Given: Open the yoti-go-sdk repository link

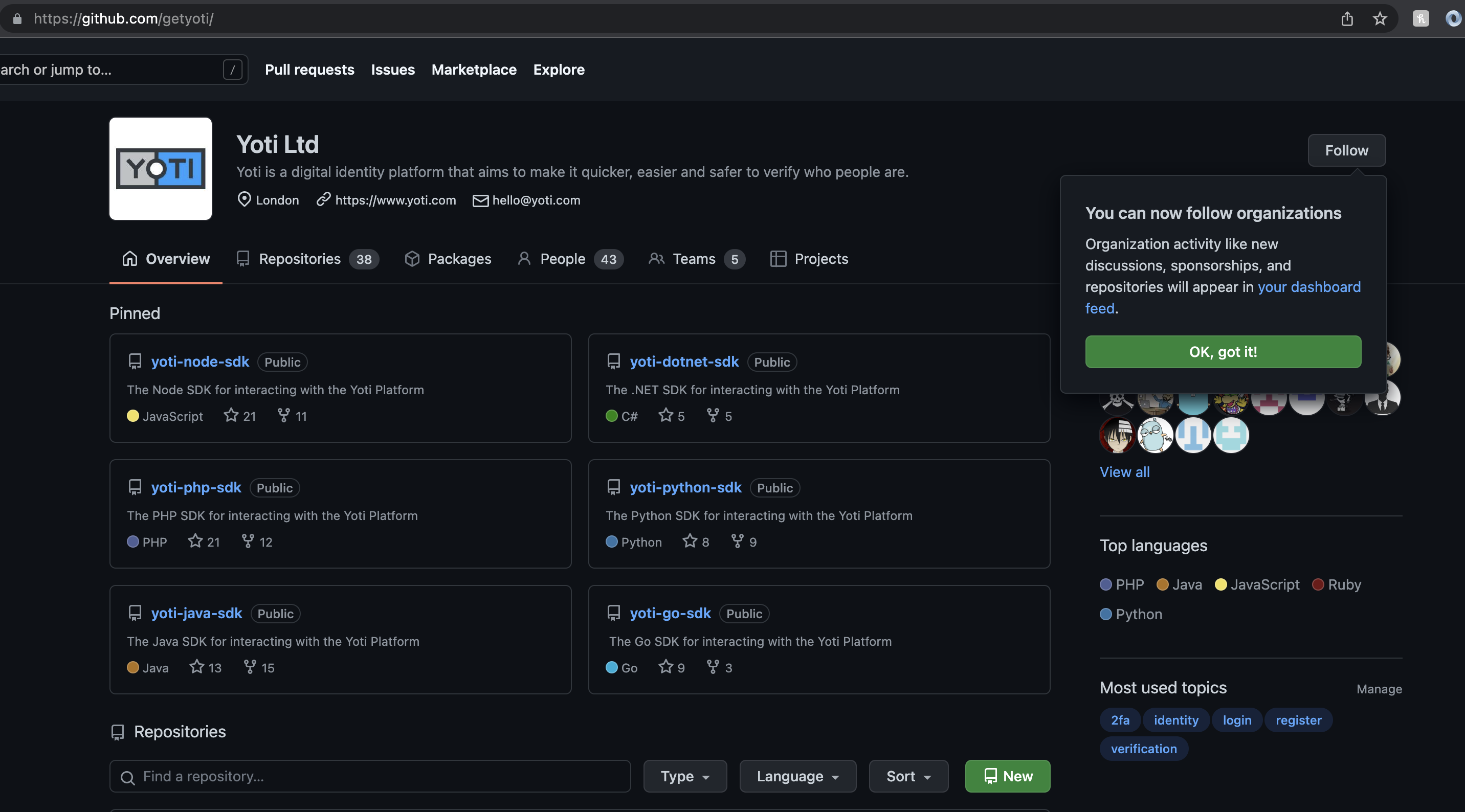Looking at the screenshot, I should tap(670, 613).
